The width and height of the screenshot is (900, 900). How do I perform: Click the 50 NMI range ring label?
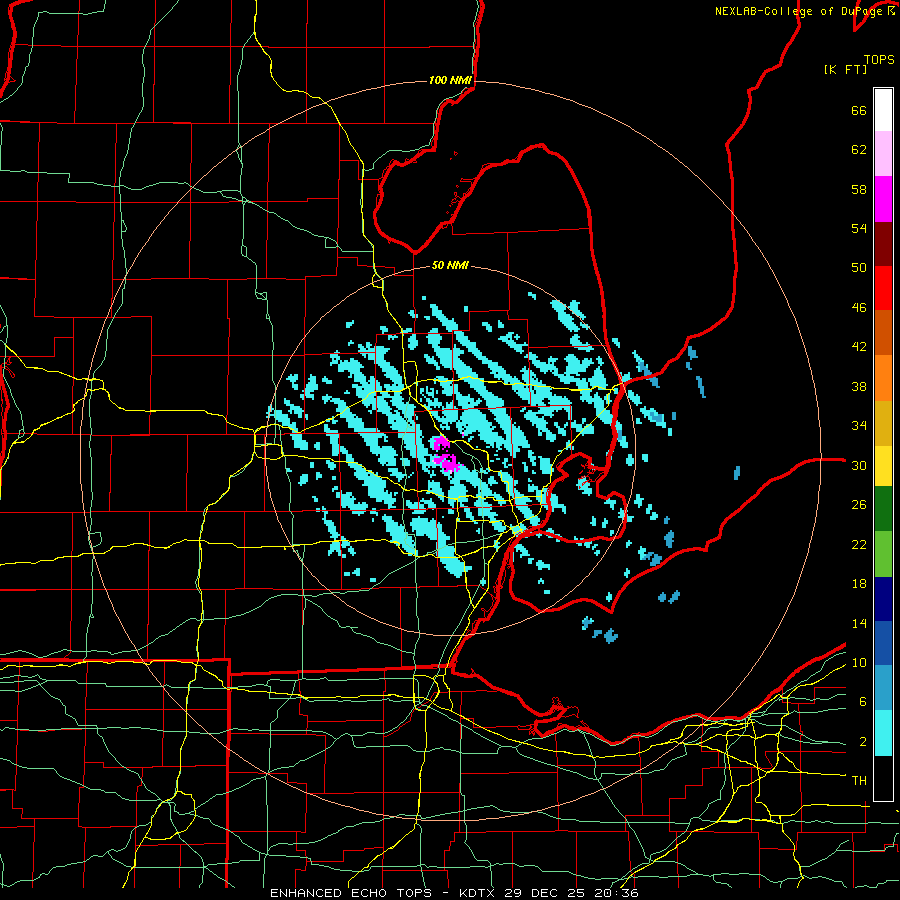[x=450, y=265]
